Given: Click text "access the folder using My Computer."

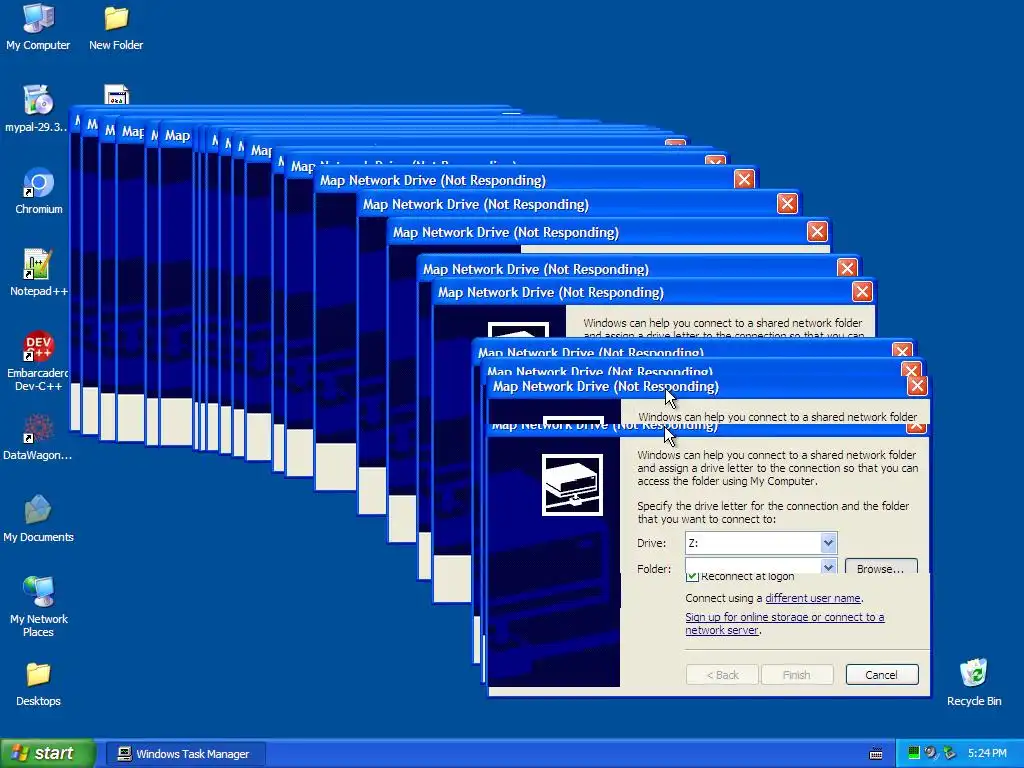Looking at the screenshot, I should coord(727,481).
